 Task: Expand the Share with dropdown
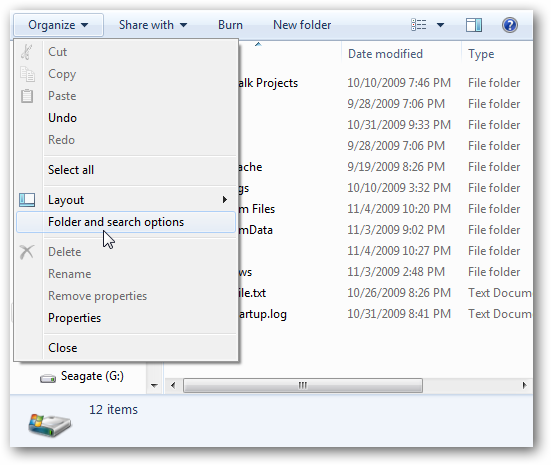click(153, 25)
